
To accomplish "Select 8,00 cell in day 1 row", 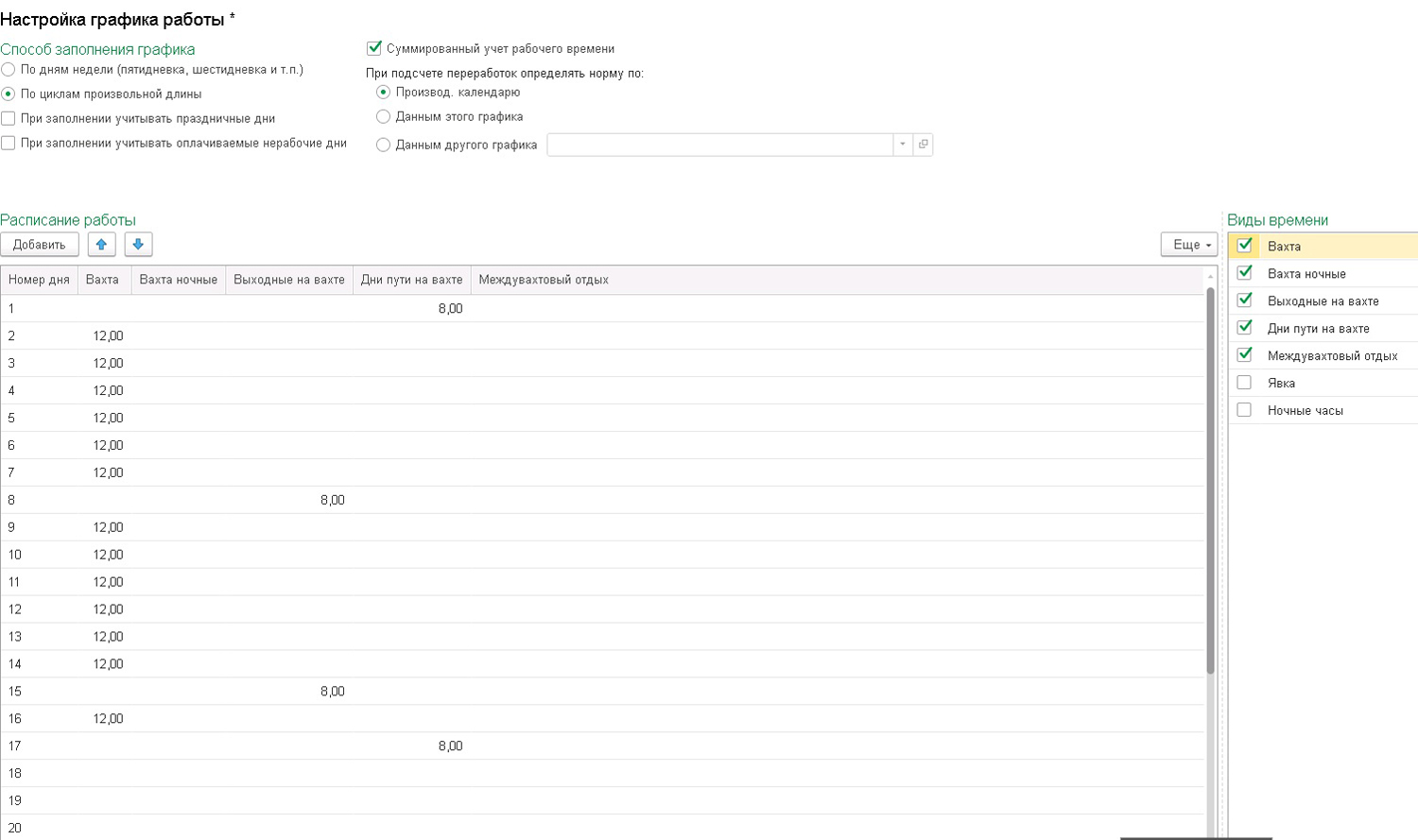I will [412, 309].
